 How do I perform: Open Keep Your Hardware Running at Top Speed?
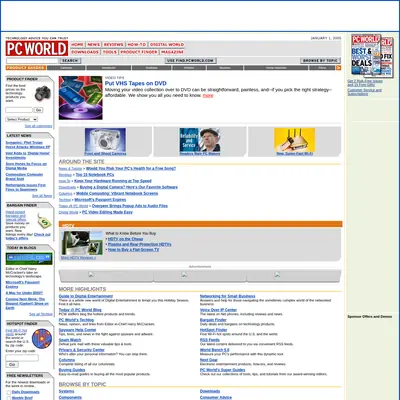(x=113, y=181)
